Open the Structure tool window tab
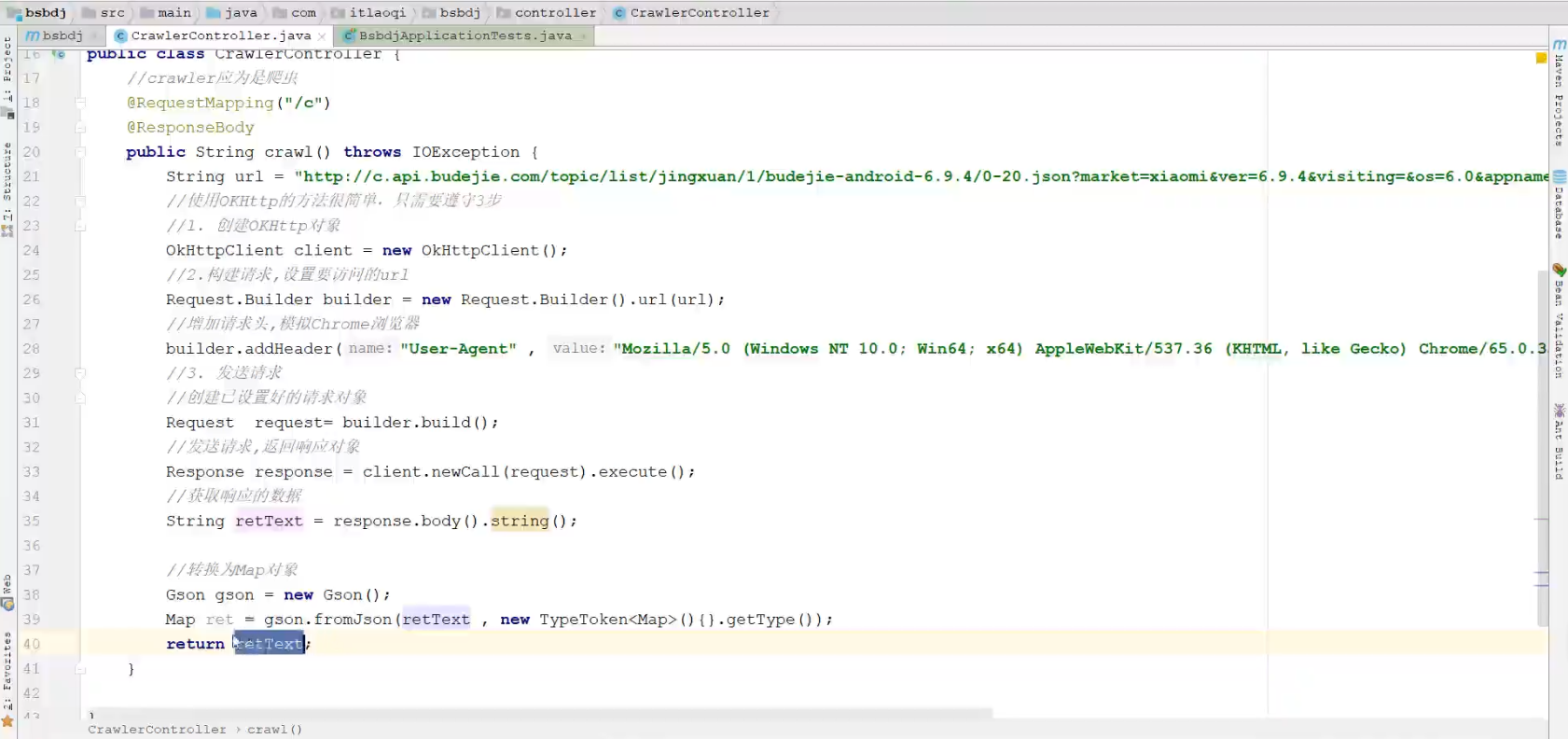Image resolution: width=1568 pixels, height=739 pixels. click(7, 189)
